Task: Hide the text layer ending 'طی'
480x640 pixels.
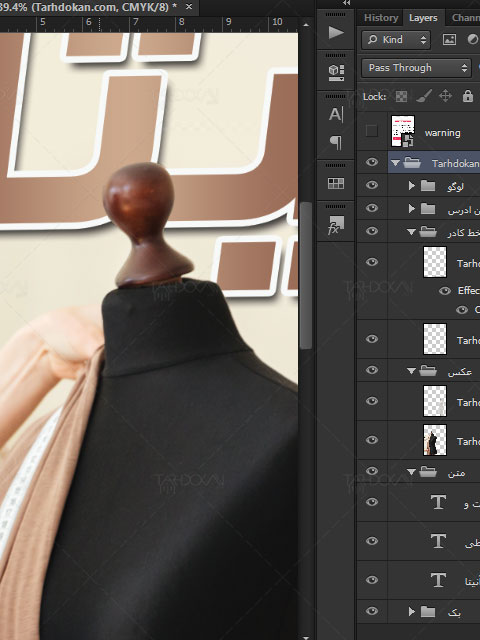Action: pyautogui.click(x=371, y=541)
